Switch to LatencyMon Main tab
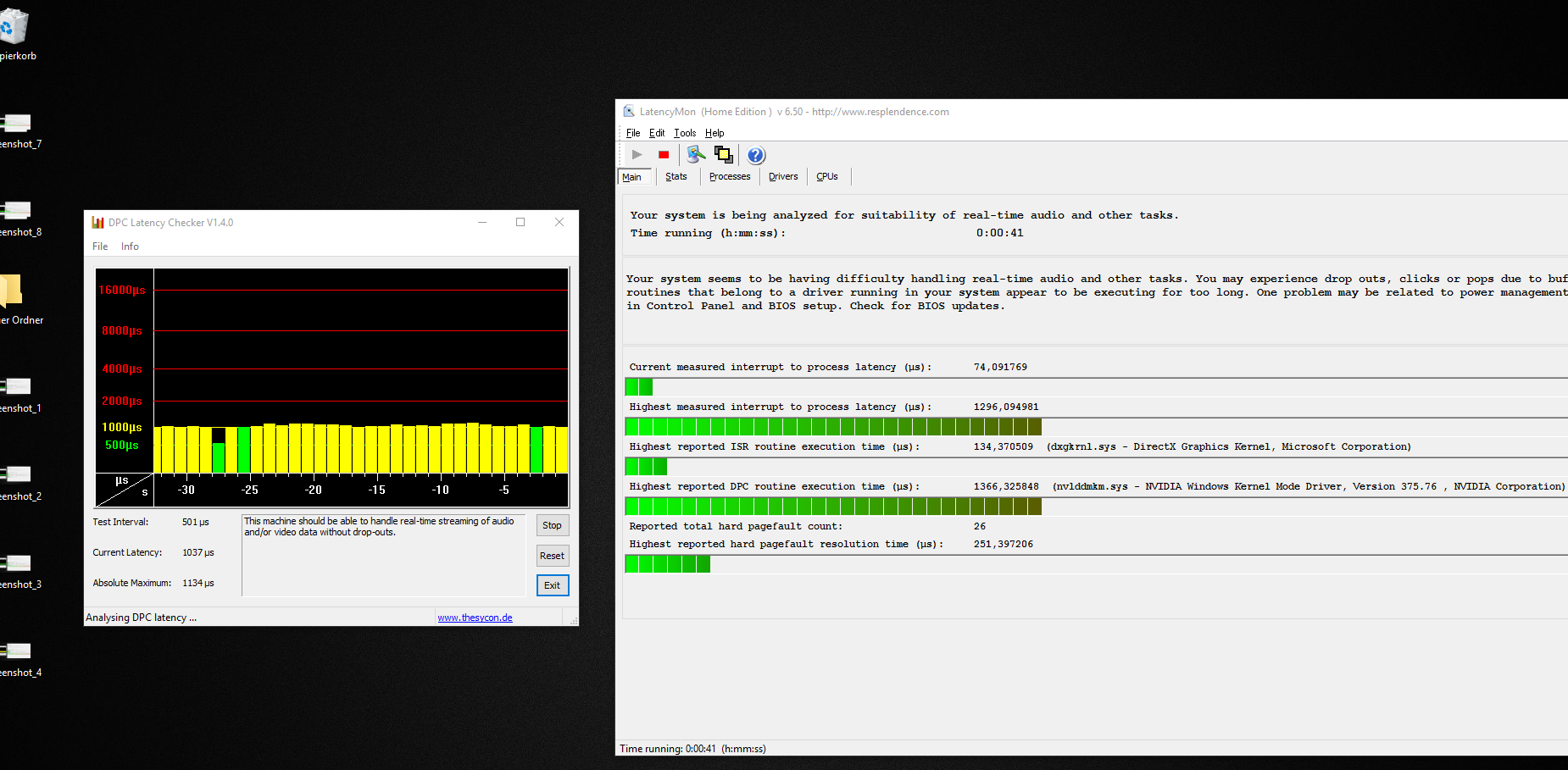This screenshot has height=770, width=1568. coord(633,177)
